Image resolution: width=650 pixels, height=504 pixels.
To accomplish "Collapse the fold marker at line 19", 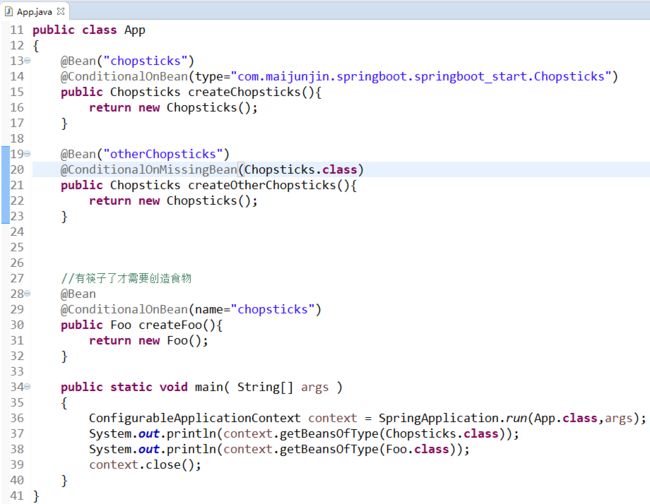I will [x=27, y=154].
